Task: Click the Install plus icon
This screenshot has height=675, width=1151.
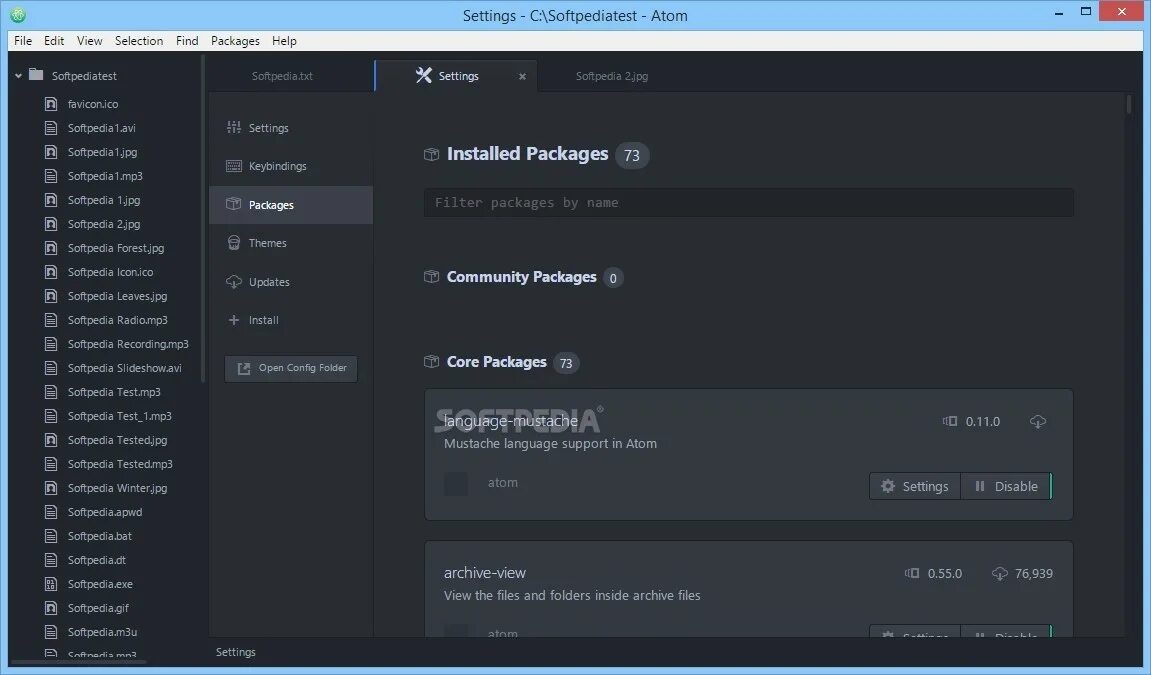Action: tap(233, 320)
